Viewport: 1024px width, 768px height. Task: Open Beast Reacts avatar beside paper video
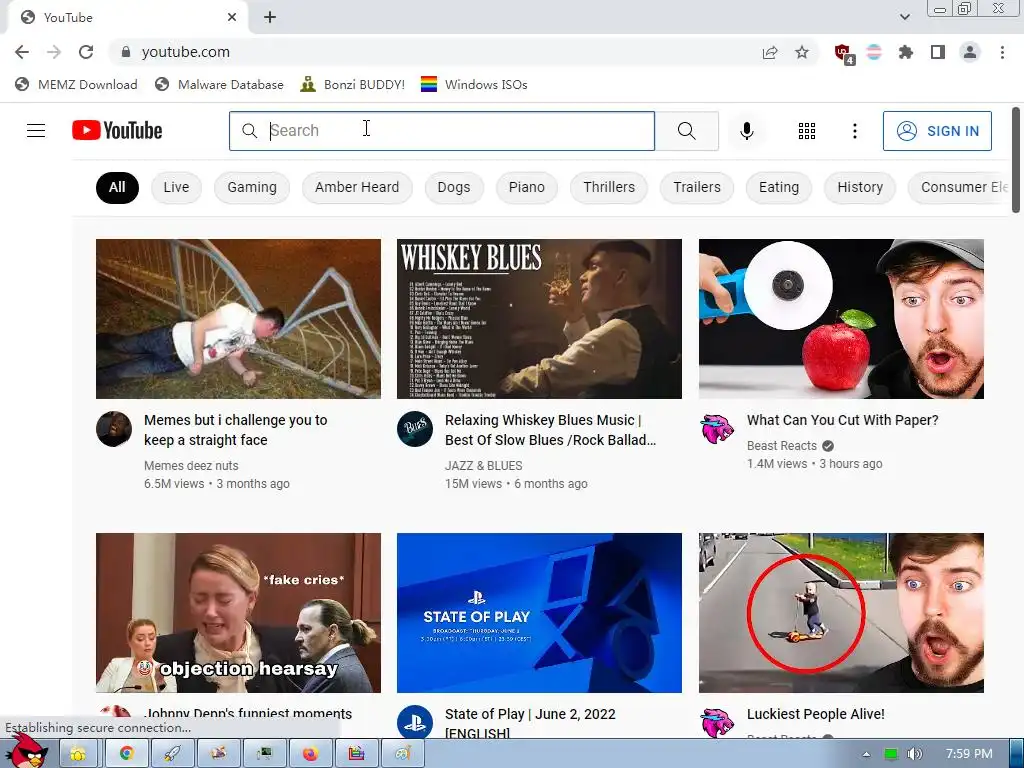pos(716,429)
